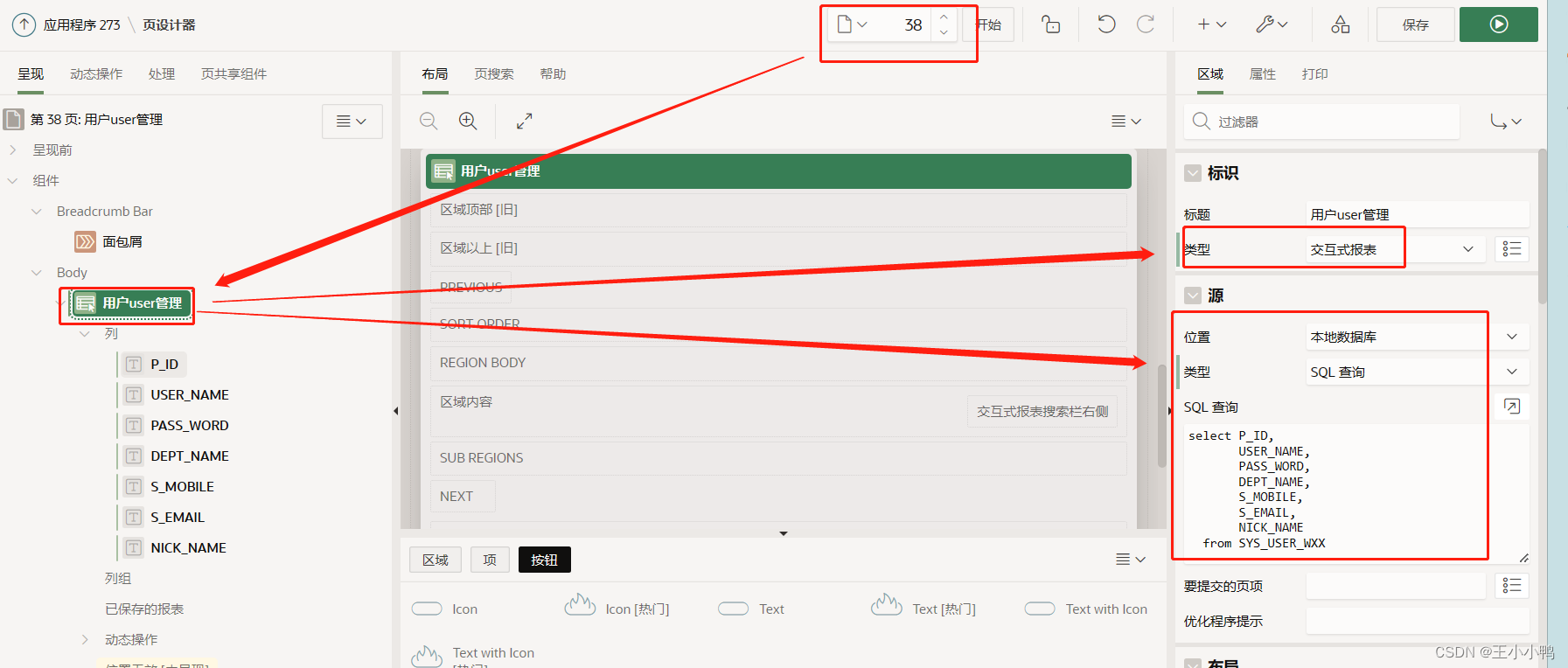Click the 用户user管理 region header in layout
Image resolution: width=1568 pixels, height=668 pixels.
tap(778, 171)
